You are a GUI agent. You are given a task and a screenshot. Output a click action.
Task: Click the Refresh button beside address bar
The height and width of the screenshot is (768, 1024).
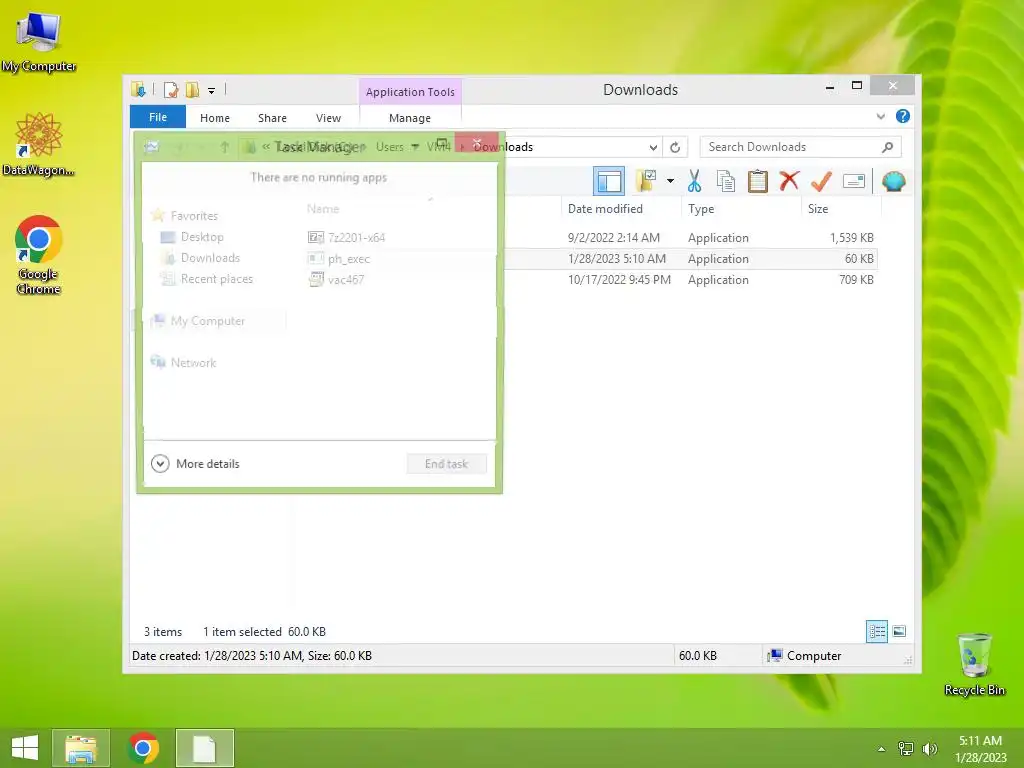click(675, 147)
